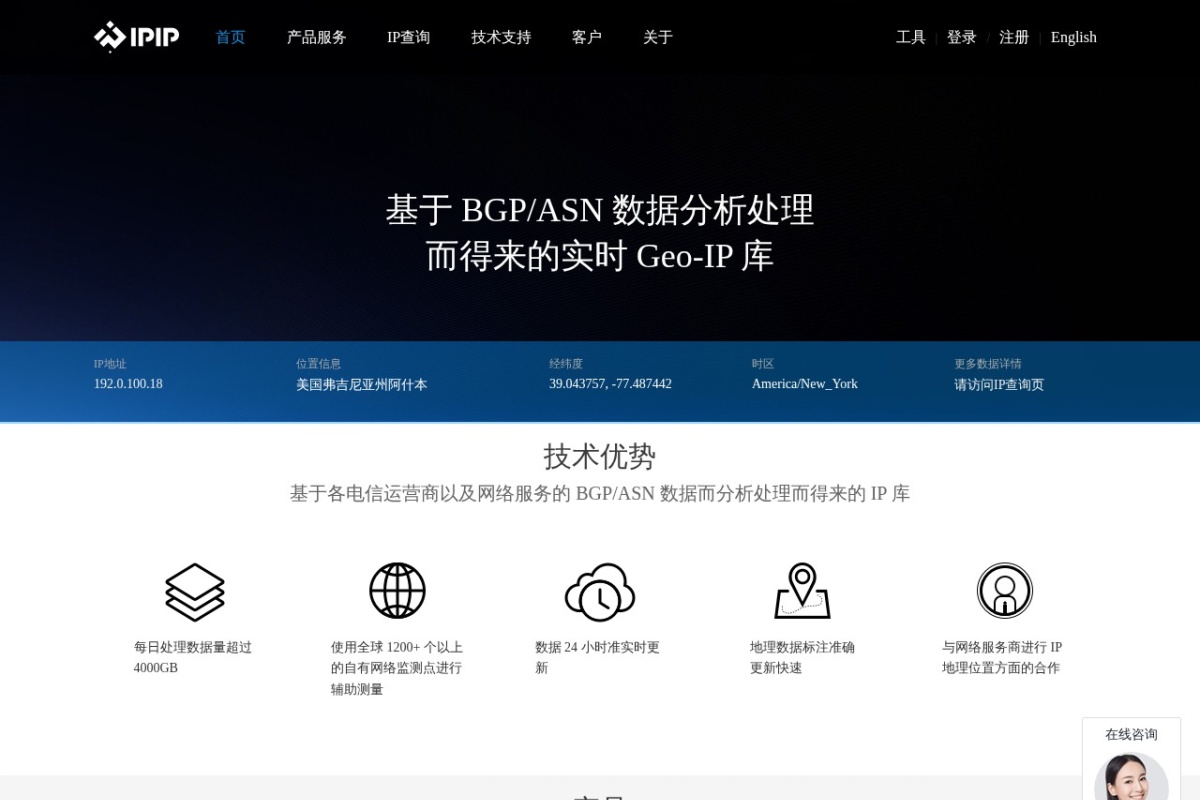Click the 技术优势 heading
The image size is (1200, 800).
click(600, 456)
